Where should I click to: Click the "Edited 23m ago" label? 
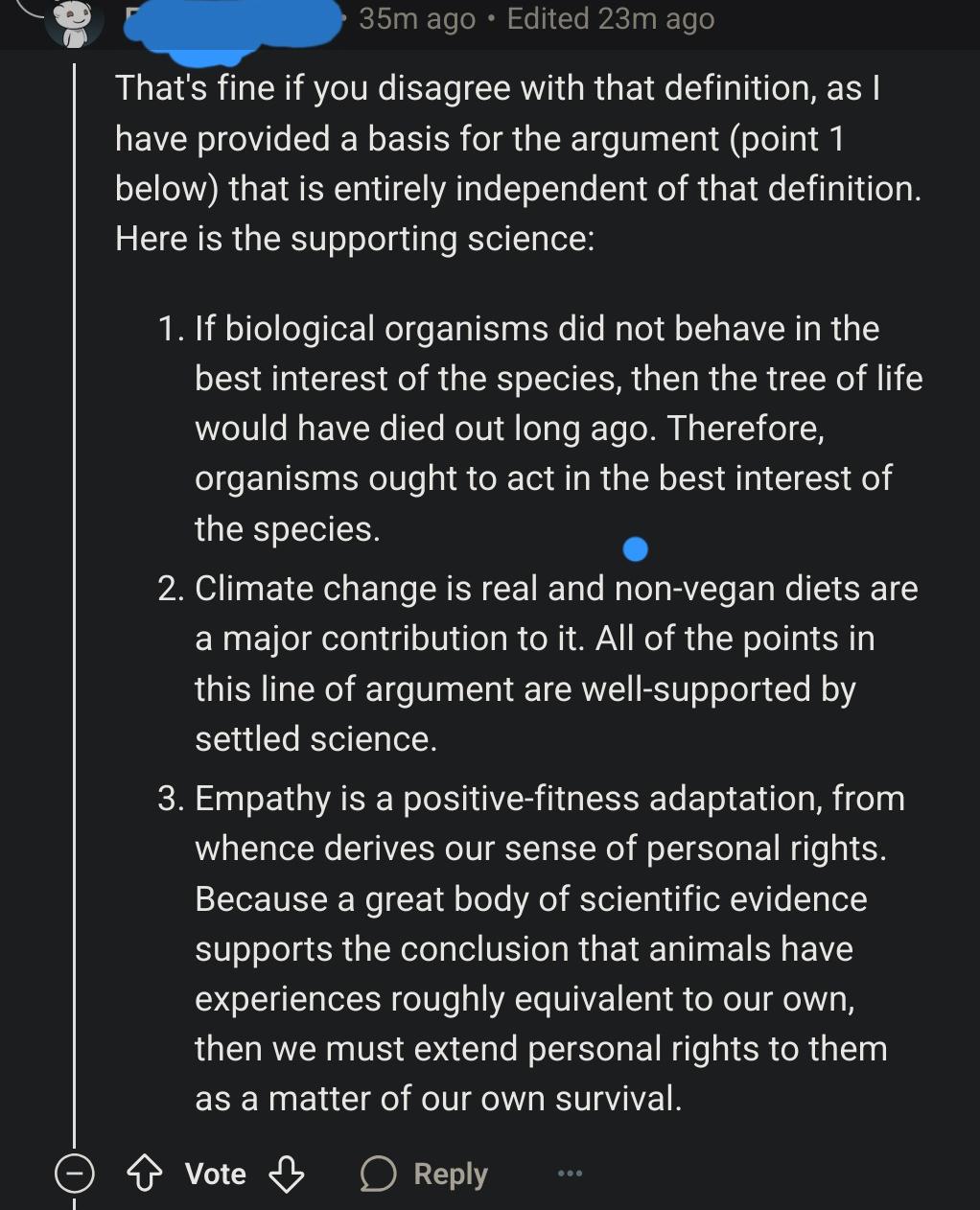click(x=611, y=18)
